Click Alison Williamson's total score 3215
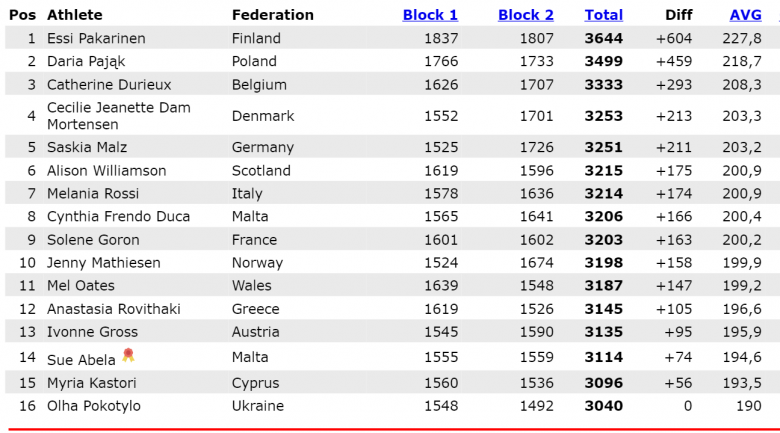The image size is (780, 433). point(603,171)
